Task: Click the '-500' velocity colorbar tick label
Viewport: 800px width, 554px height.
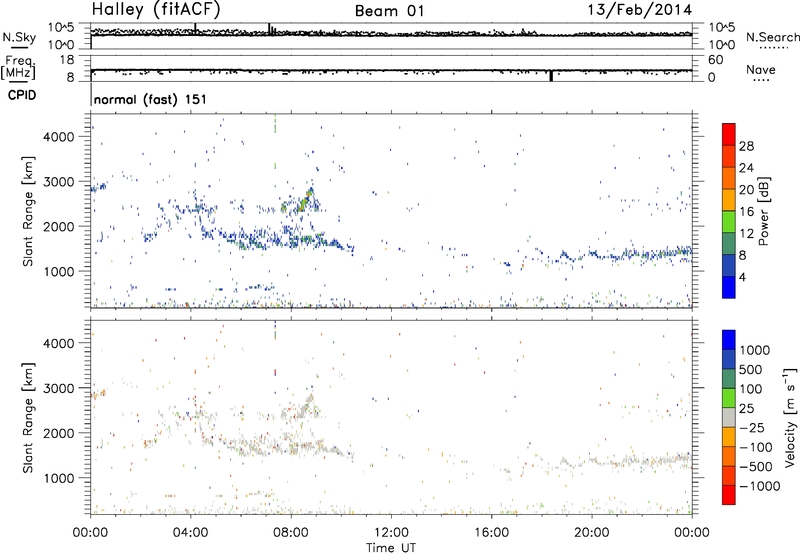Action: point(755,466)
